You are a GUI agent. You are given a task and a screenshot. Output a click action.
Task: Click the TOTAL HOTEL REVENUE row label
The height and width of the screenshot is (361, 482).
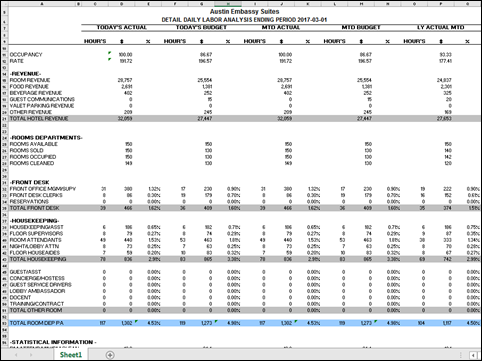pos(39,118)
